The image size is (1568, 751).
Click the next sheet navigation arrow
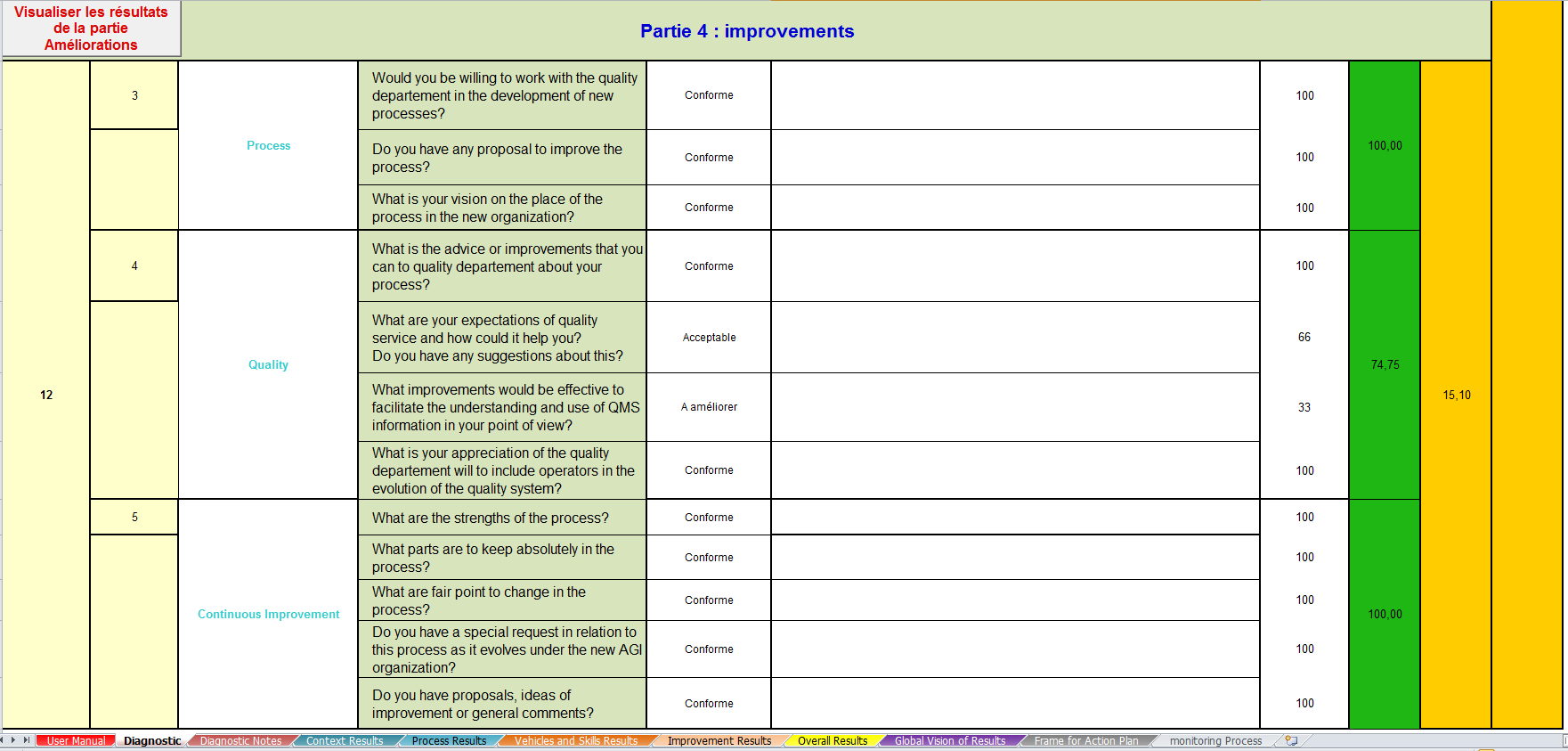(13, 740)
